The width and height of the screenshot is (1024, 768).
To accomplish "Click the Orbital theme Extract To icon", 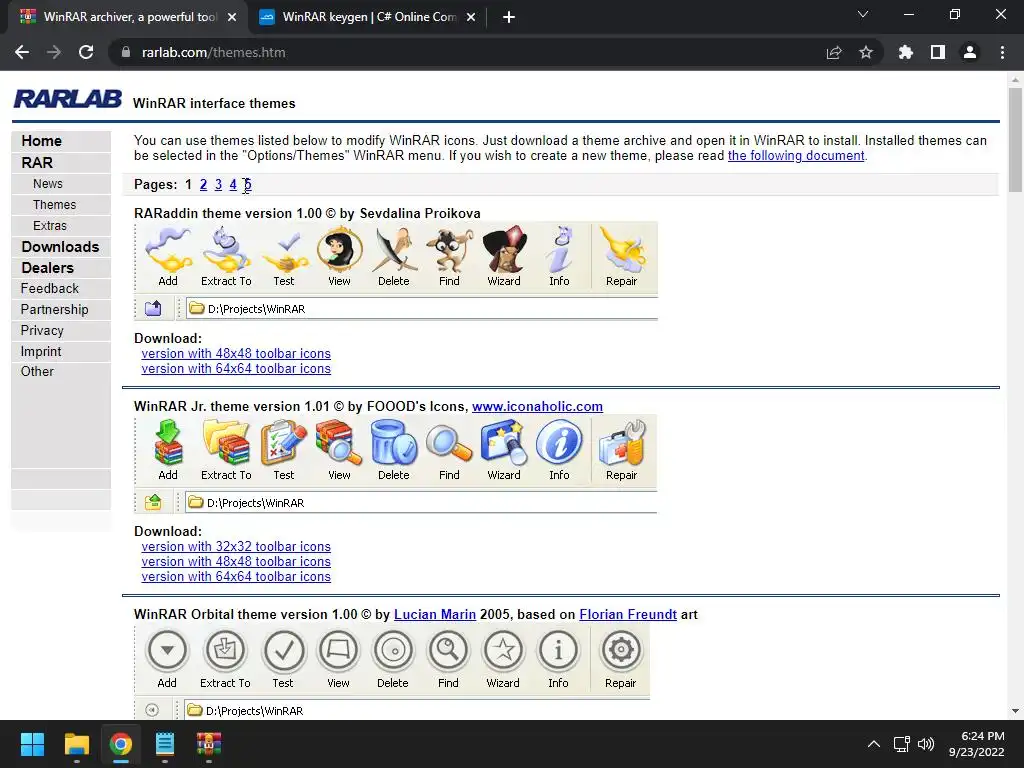I will click(225, 650).
